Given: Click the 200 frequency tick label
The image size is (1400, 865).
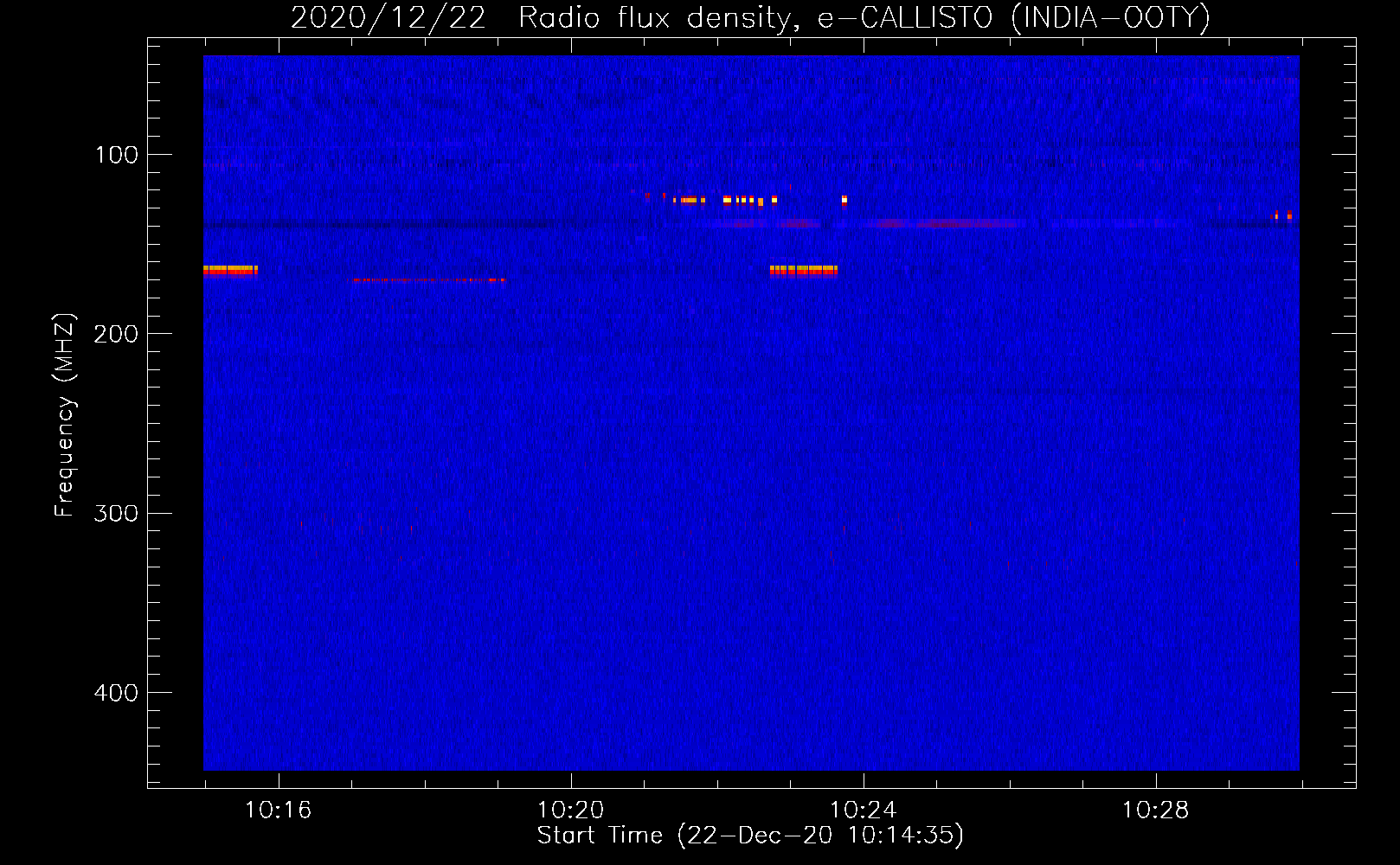Looking at the screenshot, I should [x=116, y=334].
